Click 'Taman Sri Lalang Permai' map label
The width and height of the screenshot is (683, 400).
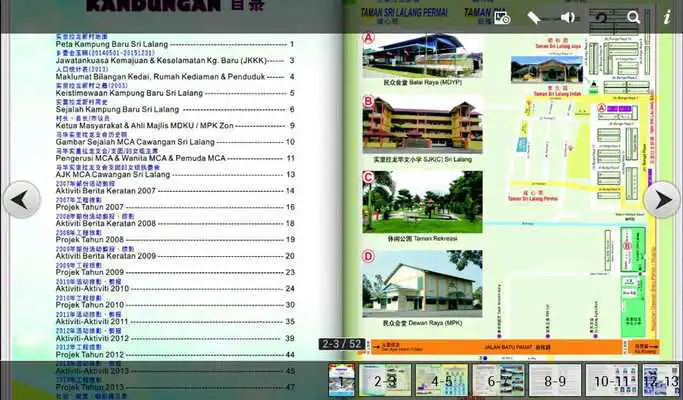click(533, 199)
